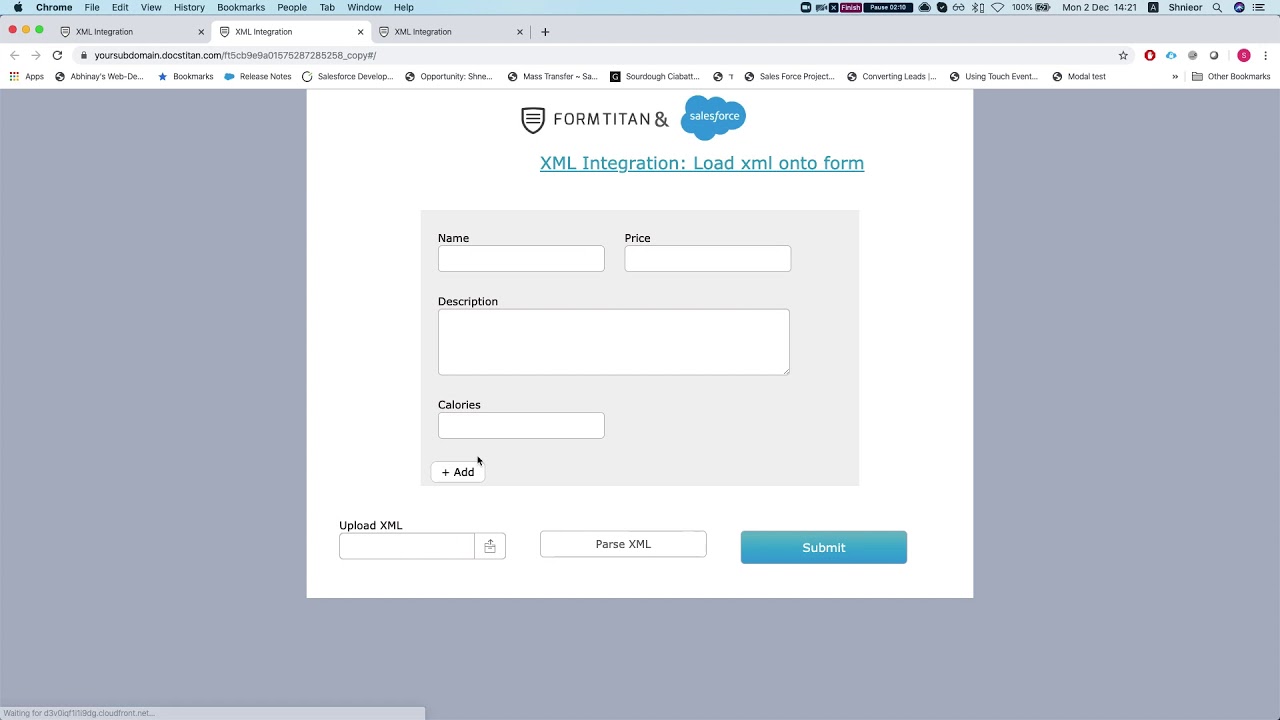Screen dimensions: 1280x720
Task: Expand the bookmarks overflow chevron
Action: tap(1175, 76)
